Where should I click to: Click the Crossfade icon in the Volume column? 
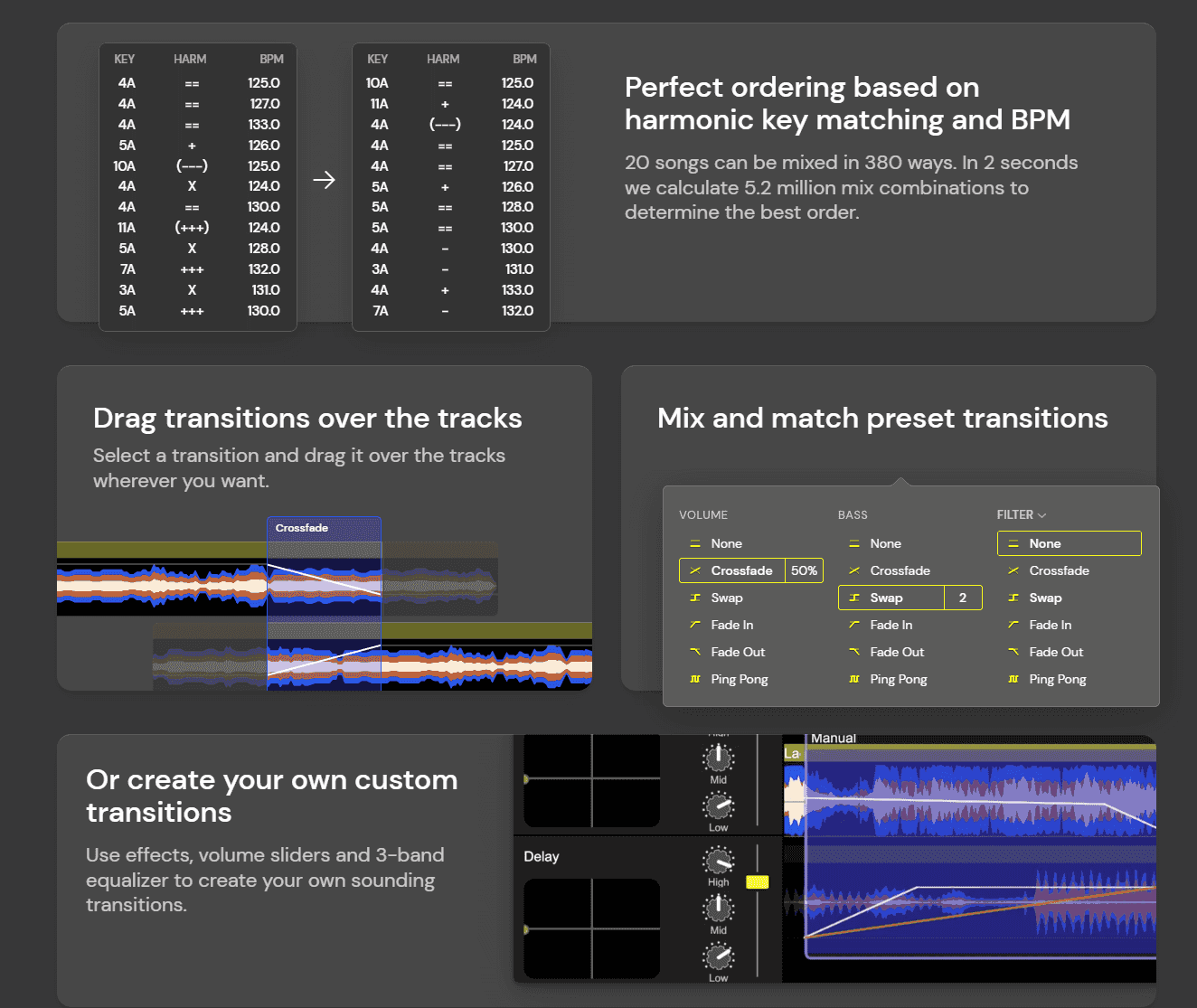pos(694,570)
